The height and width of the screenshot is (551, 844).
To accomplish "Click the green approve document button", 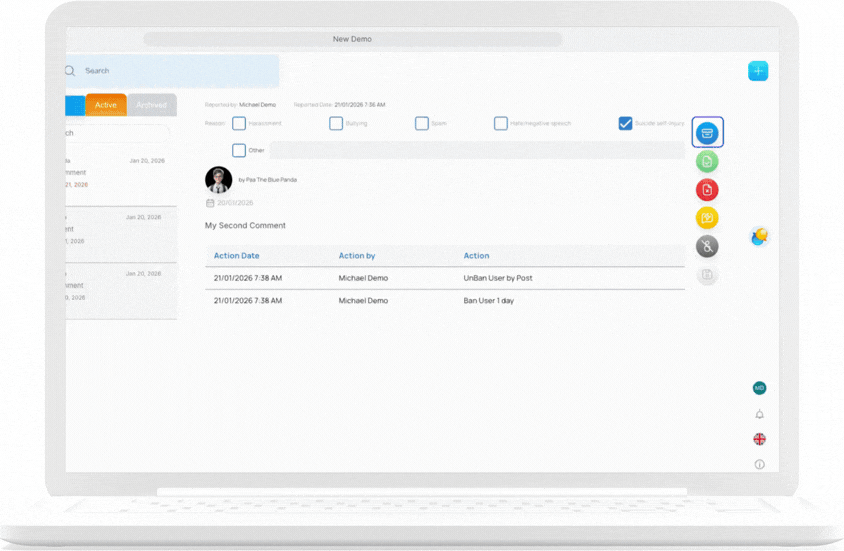I will click(707, 162).
